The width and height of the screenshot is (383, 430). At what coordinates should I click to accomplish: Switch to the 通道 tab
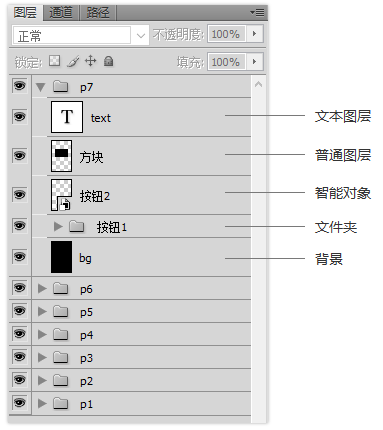61,13
